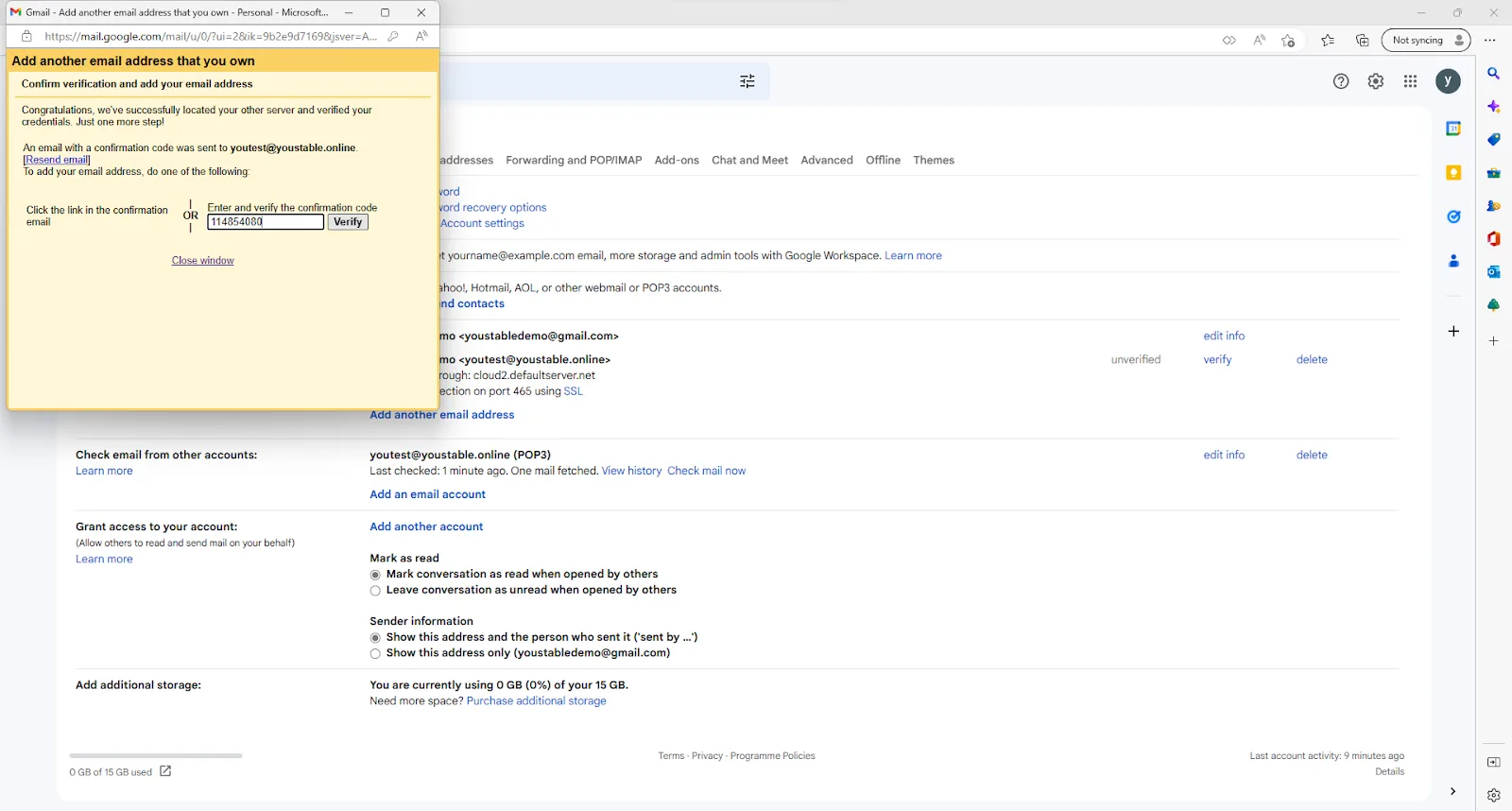Open Tools briefcase in Edge sidebar
This screenshot has height=811, width=1512.
pos(1494,173)
